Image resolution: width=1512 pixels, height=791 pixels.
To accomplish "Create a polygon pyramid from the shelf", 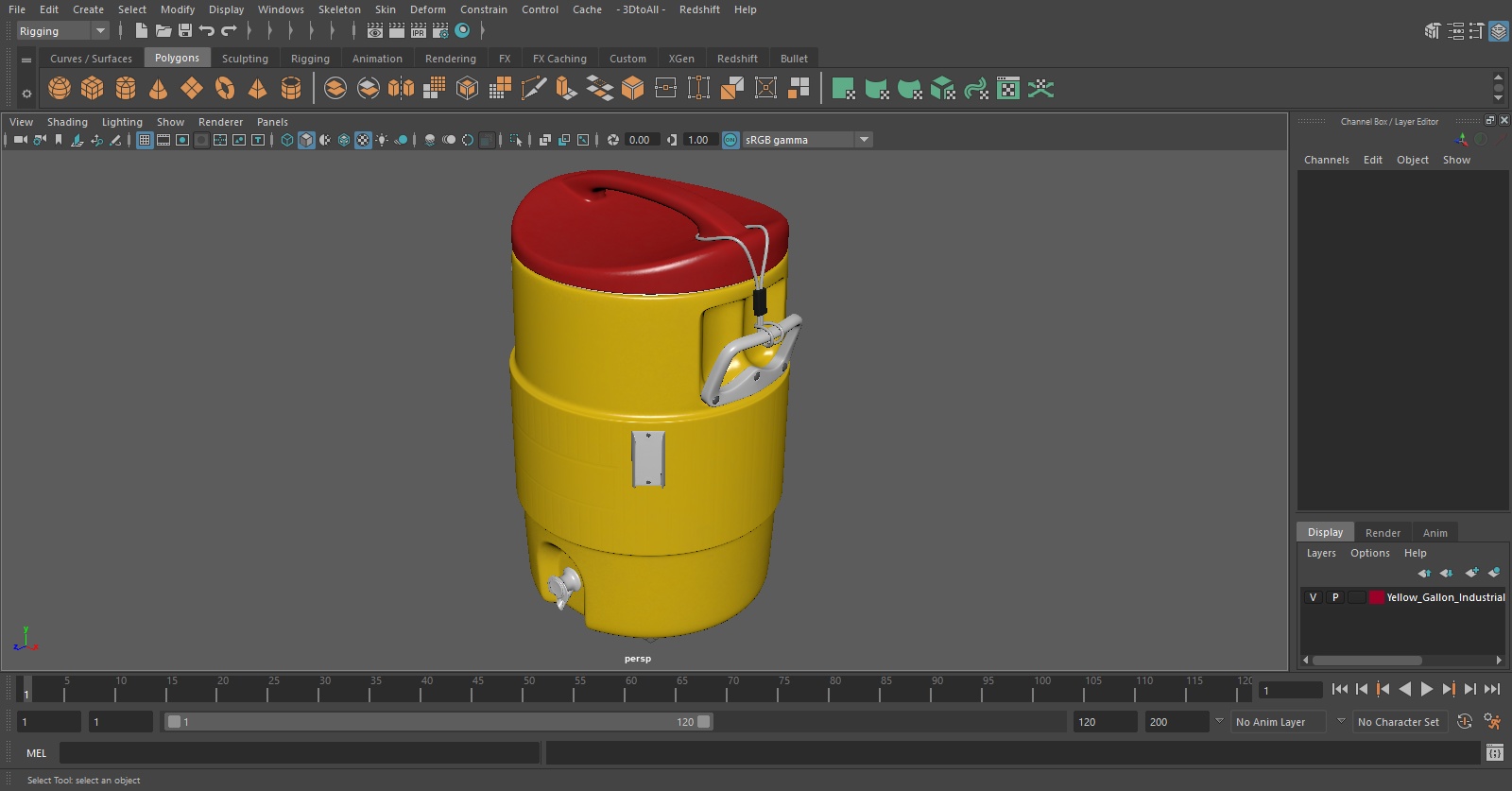I will 257,89.
